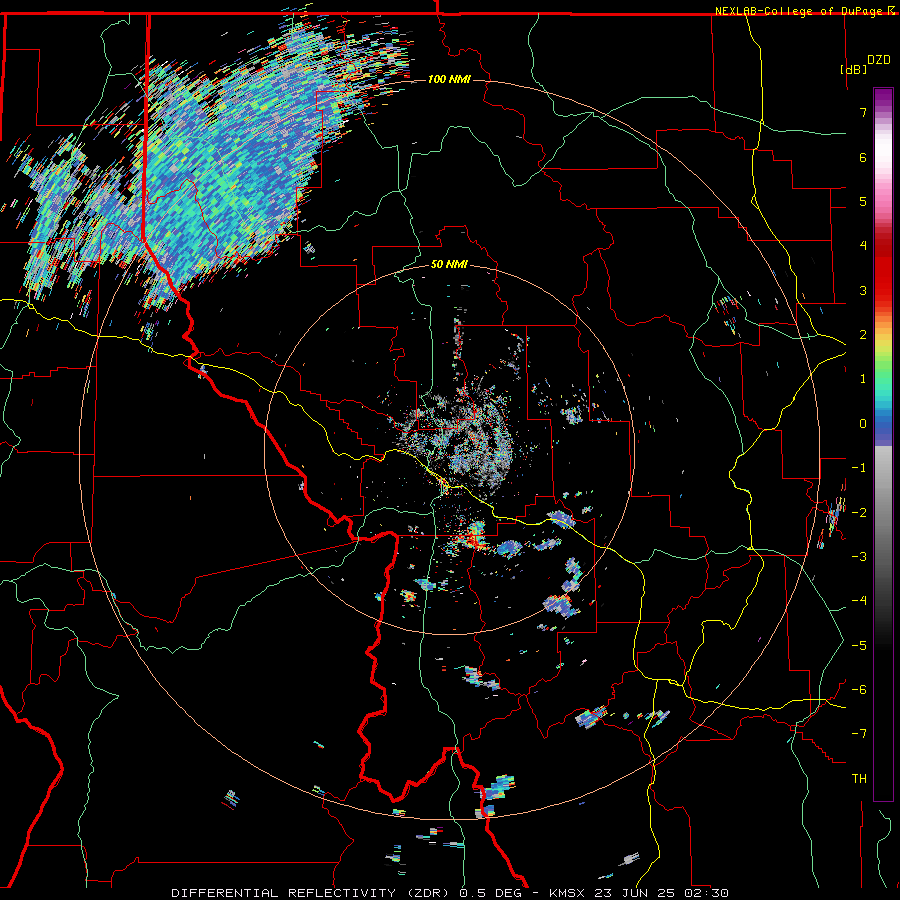This screenshot has height=900, width=900.
Task: Select the -7 dB scale value
Action: pyautogui.click(x=859, y=734)
